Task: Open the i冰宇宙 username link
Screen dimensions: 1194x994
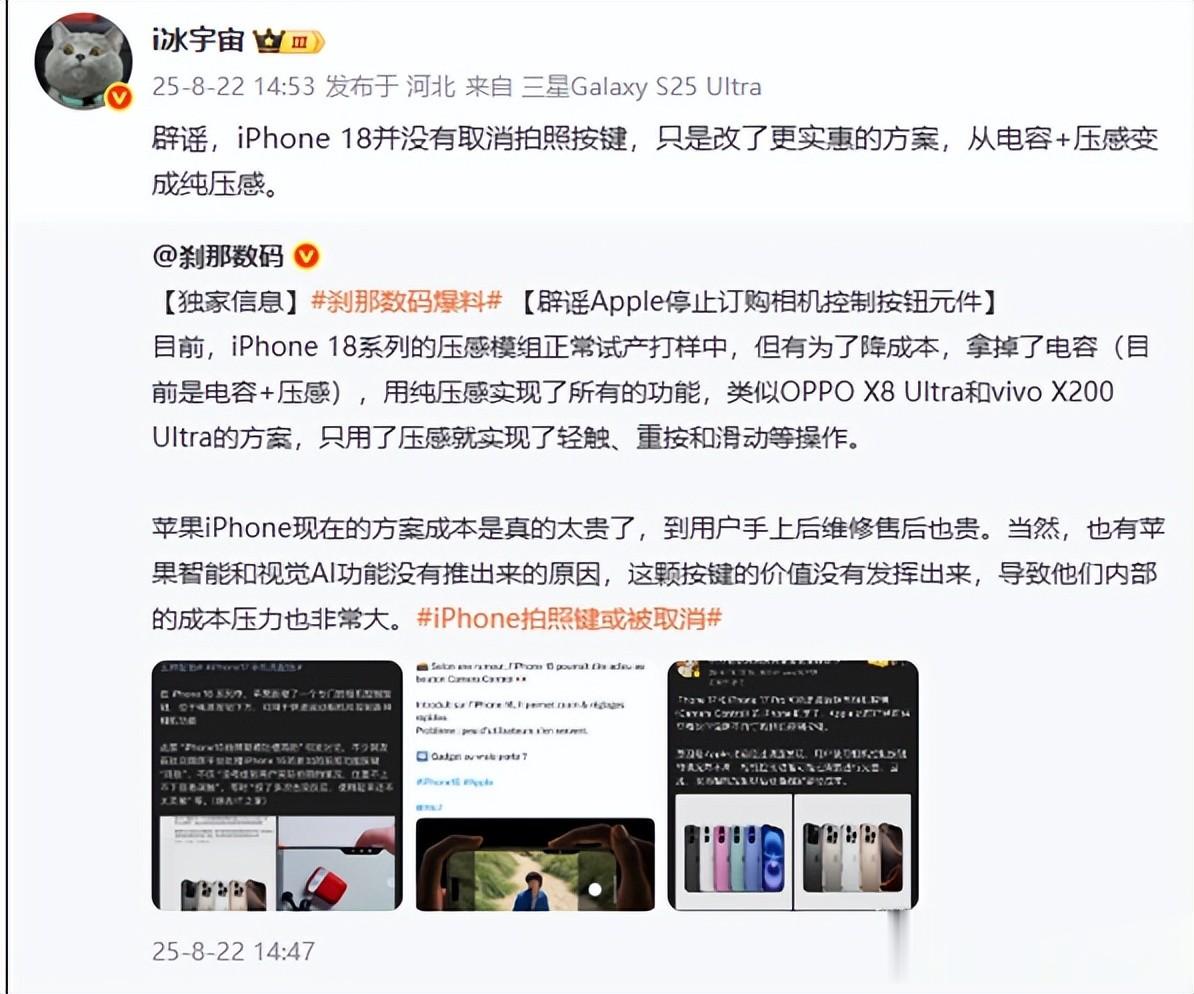Action: (x=199, y=40)
